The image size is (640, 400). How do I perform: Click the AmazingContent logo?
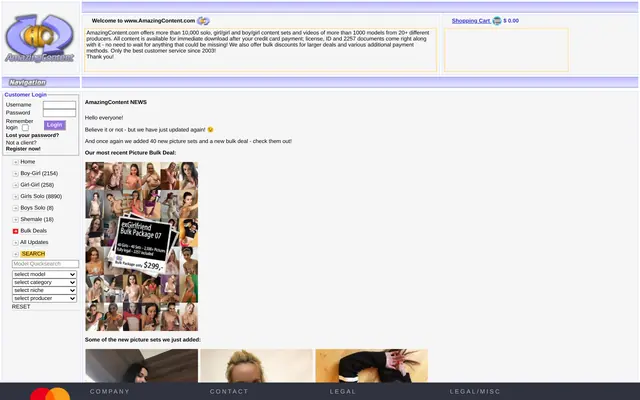coord(40,38)
